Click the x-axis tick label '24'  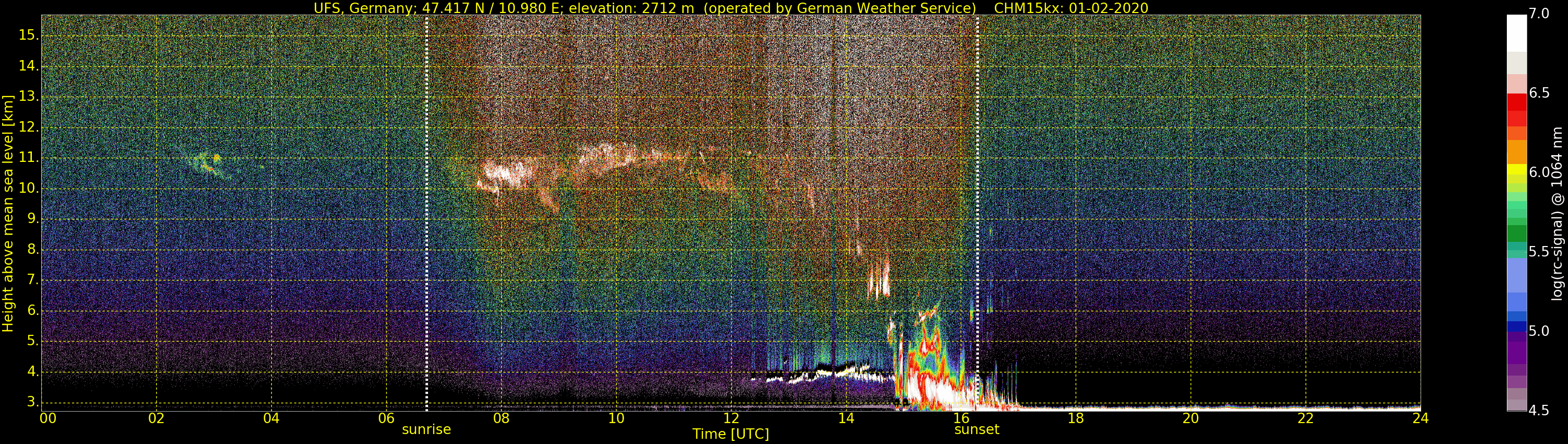(1420, 418)
